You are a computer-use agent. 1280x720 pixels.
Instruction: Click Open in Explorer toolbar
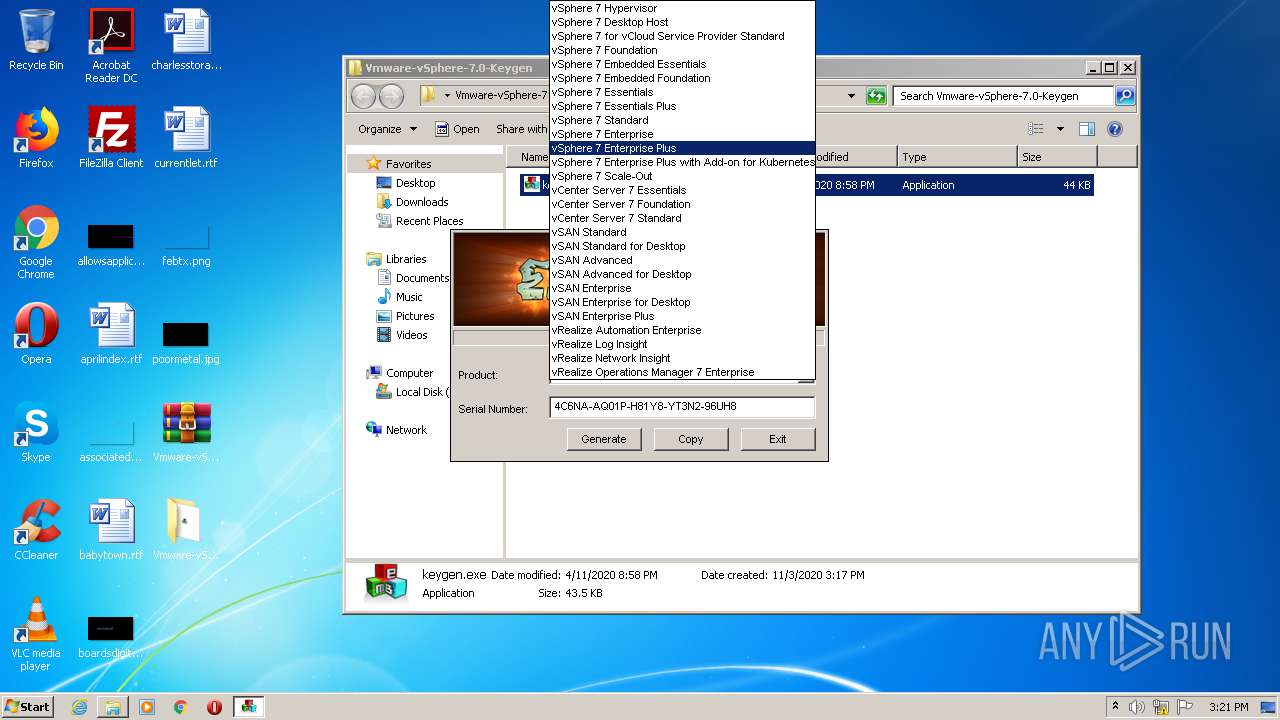[x=458, y=129]
